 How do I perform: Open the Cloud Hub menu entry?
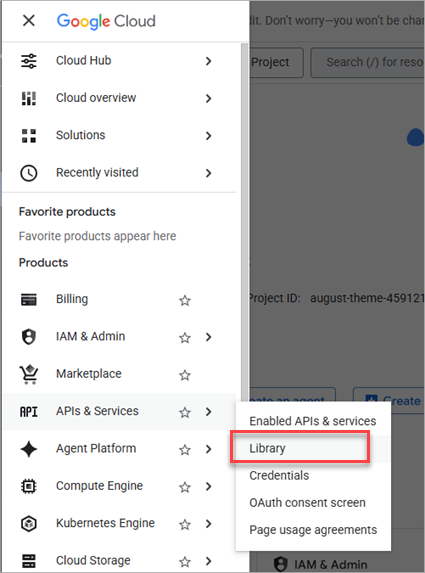[83, 60]
